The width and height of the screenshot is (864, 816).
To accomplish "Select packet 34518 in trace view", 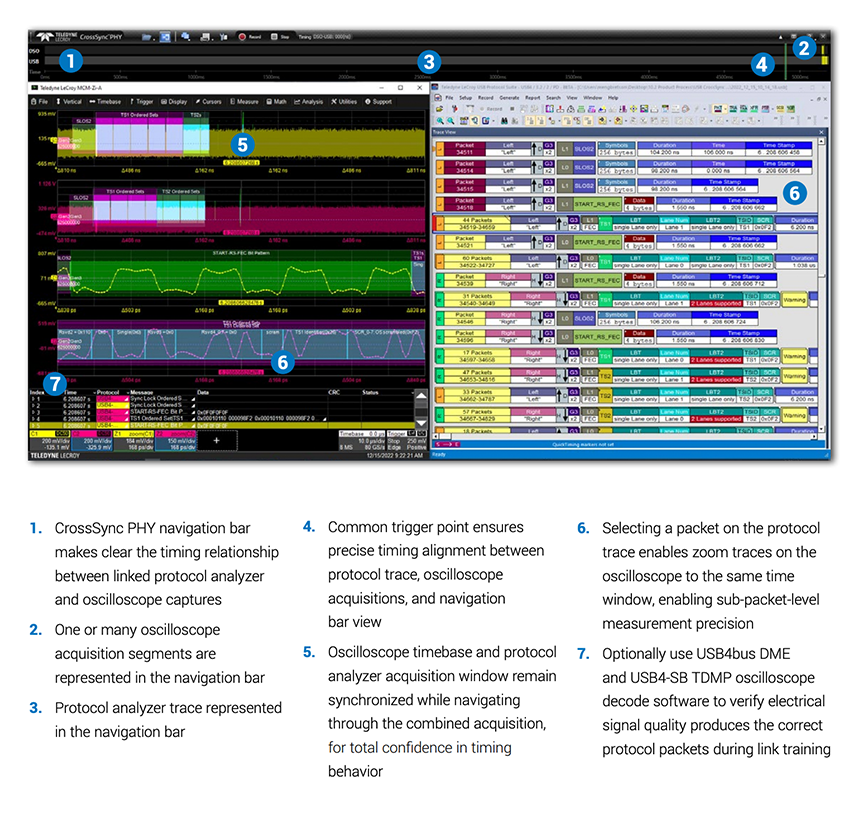I will click(x=465, y=204).
